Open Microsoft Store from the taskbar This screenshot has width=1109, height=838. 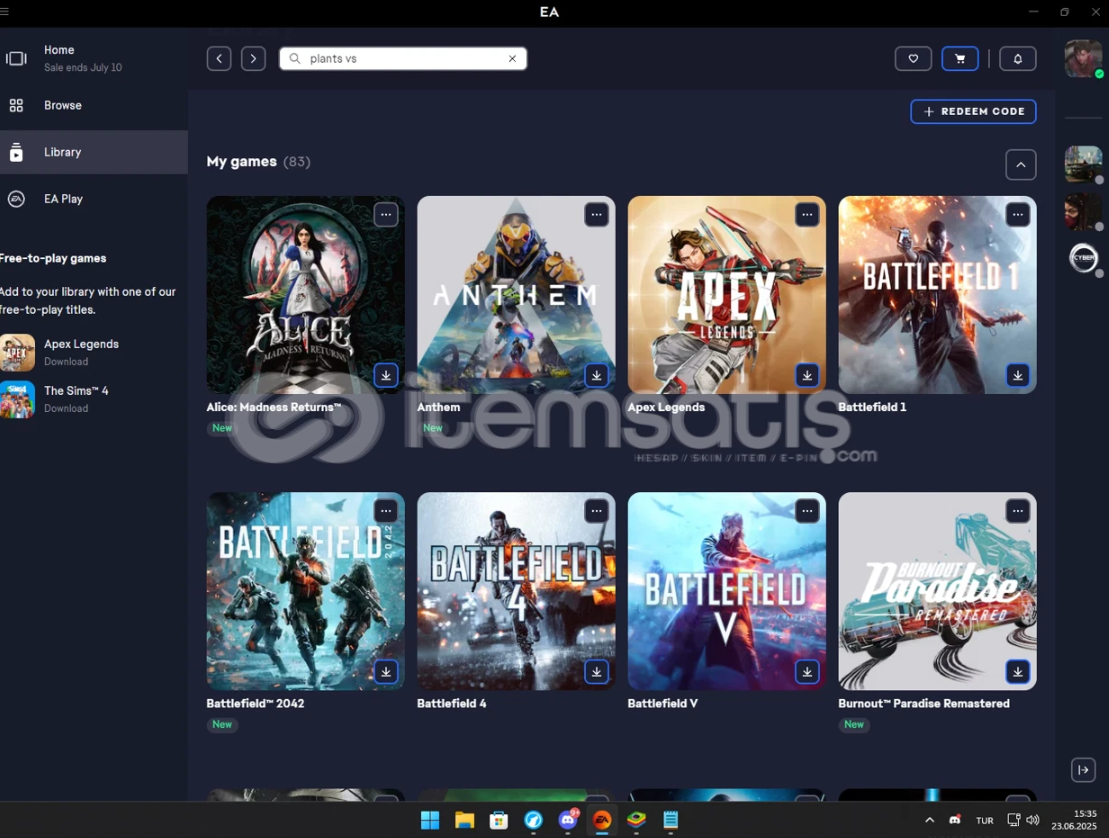(x=499, y=820)
